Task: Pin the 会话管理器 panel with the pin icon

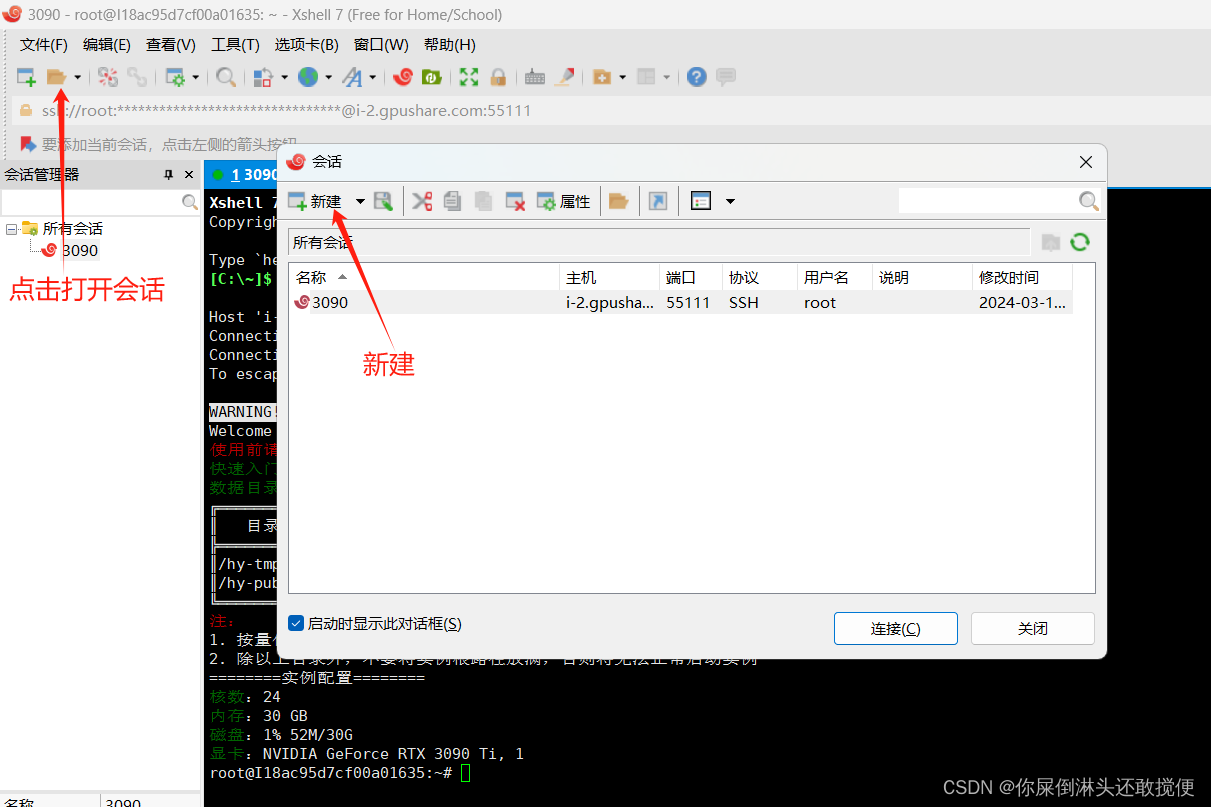Action: tap(168, 175)
